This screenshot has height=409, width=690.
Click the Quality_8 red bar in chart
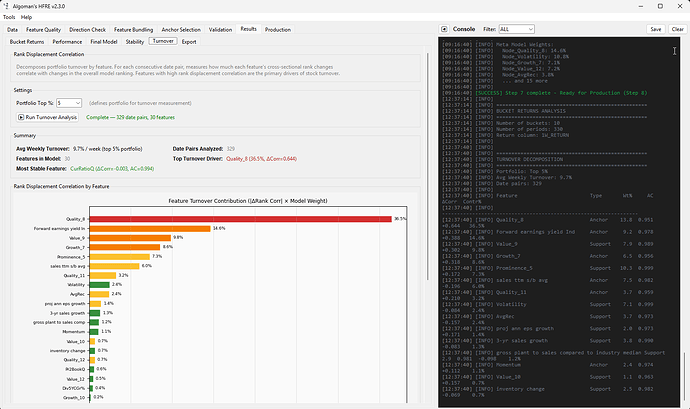coord(240,219)
